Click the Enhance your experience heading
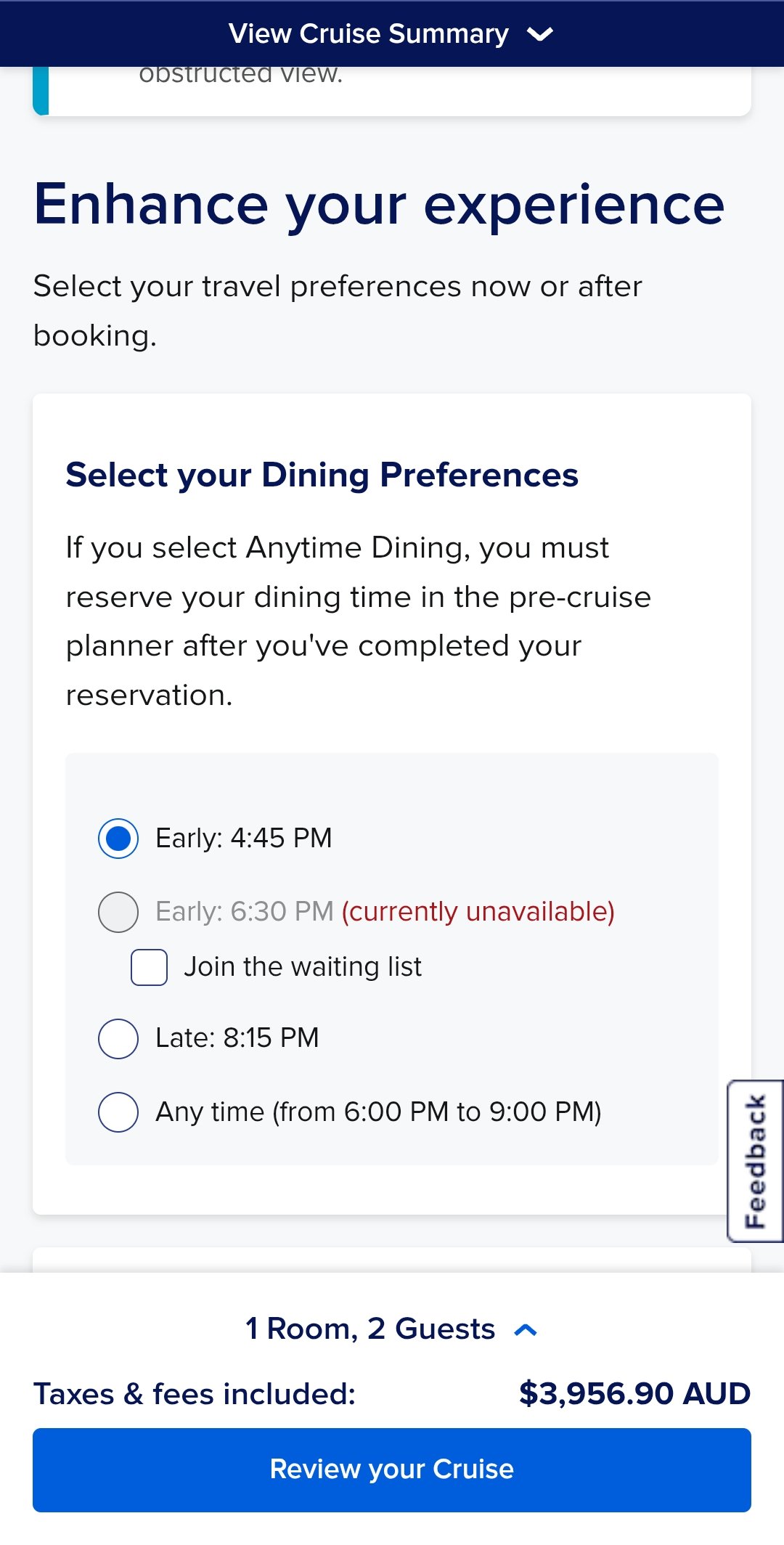The image size is (784, 1545). pos(379,205)
